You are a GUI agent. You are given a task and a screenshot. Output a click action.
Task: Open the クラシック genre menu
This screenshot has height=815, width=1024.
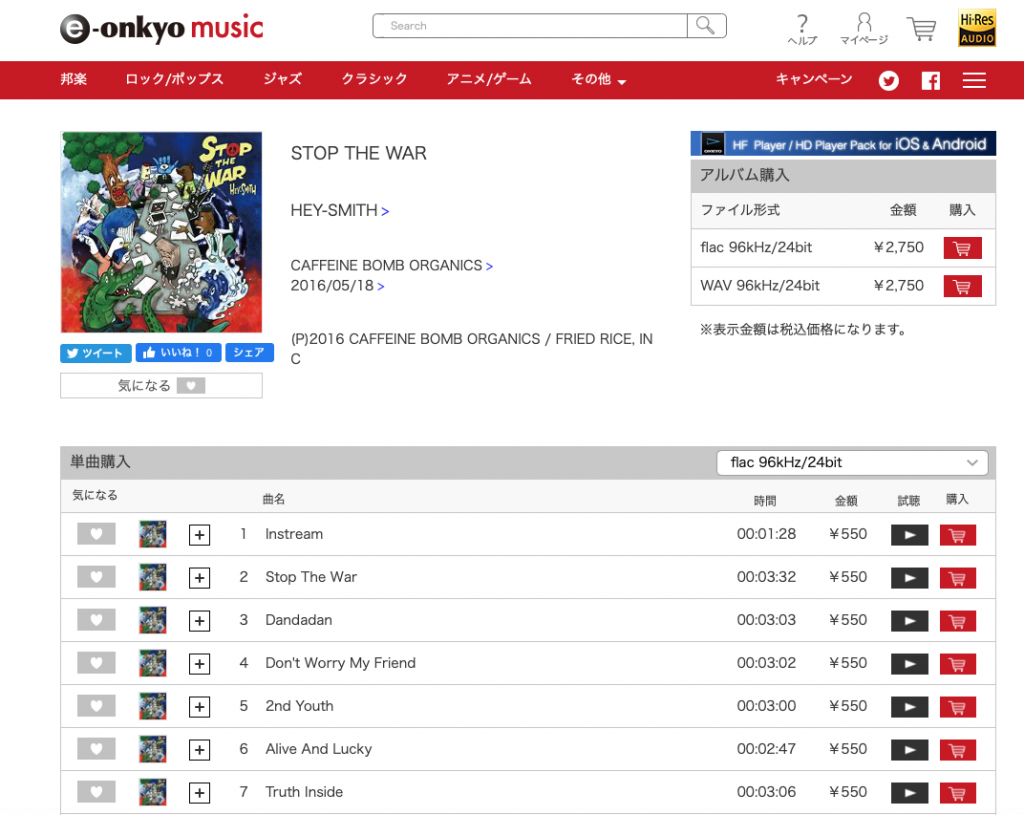[x=374, y=79]
